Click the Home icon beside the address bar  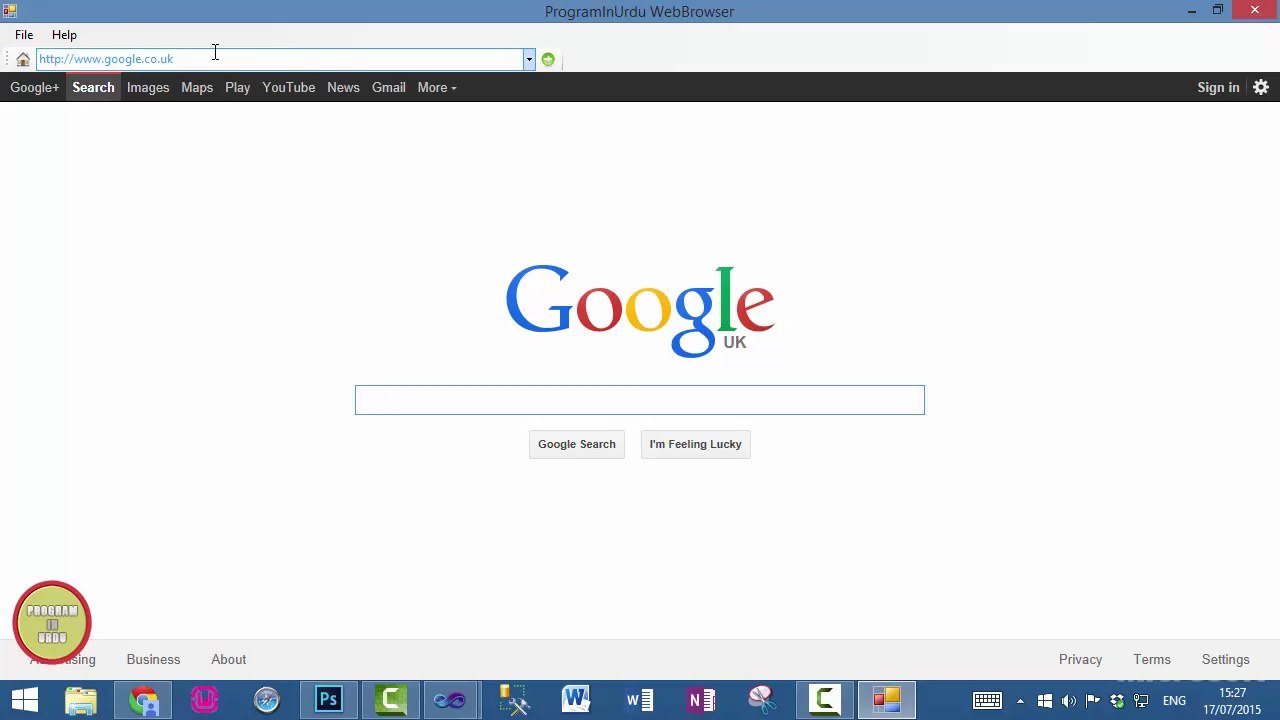click(x=23, y=59)
